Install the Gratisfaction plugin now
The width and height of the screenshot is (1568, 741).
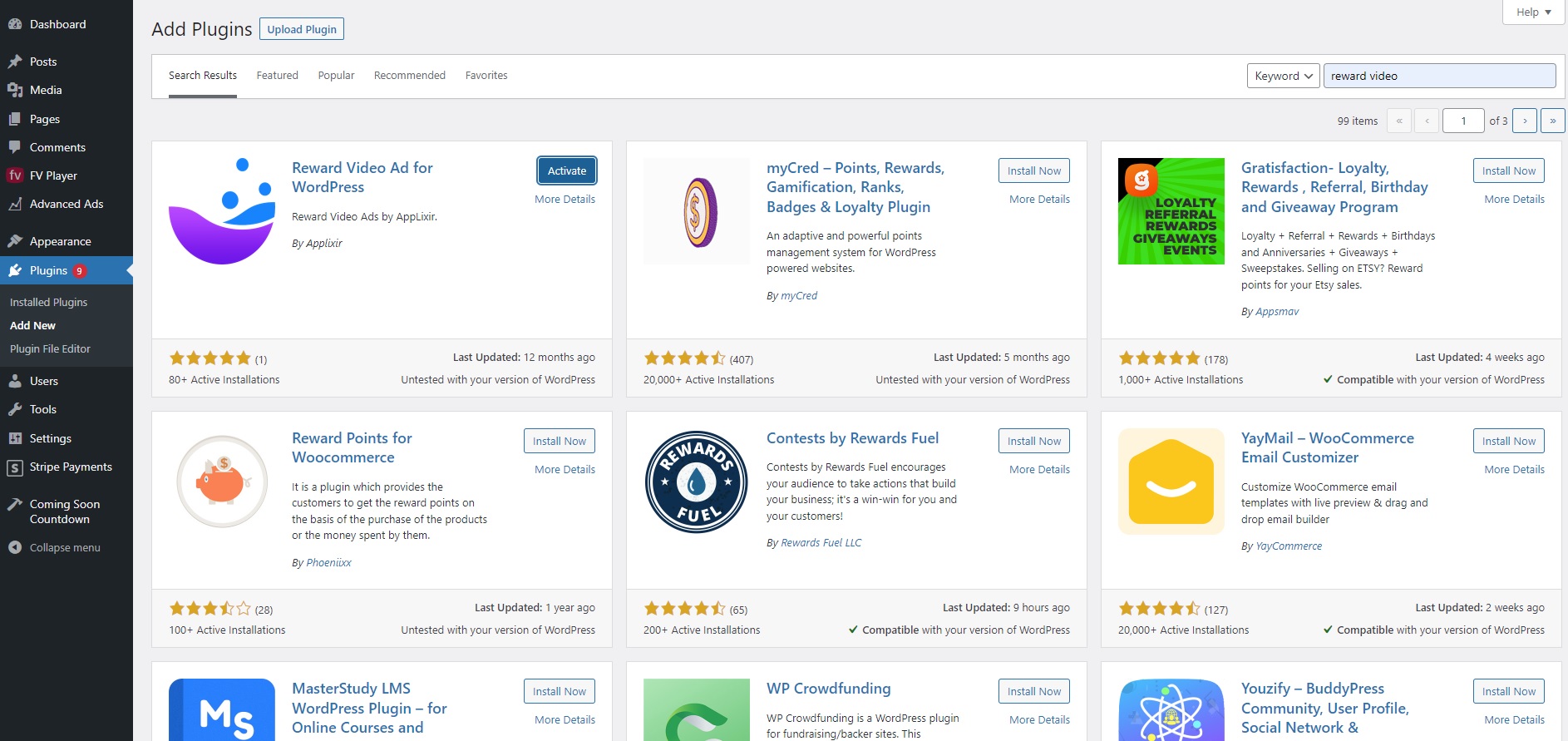(x=1509, y=170)
